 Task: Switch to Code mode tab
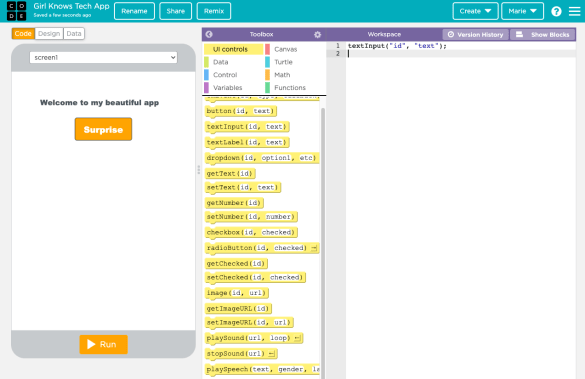23,34
